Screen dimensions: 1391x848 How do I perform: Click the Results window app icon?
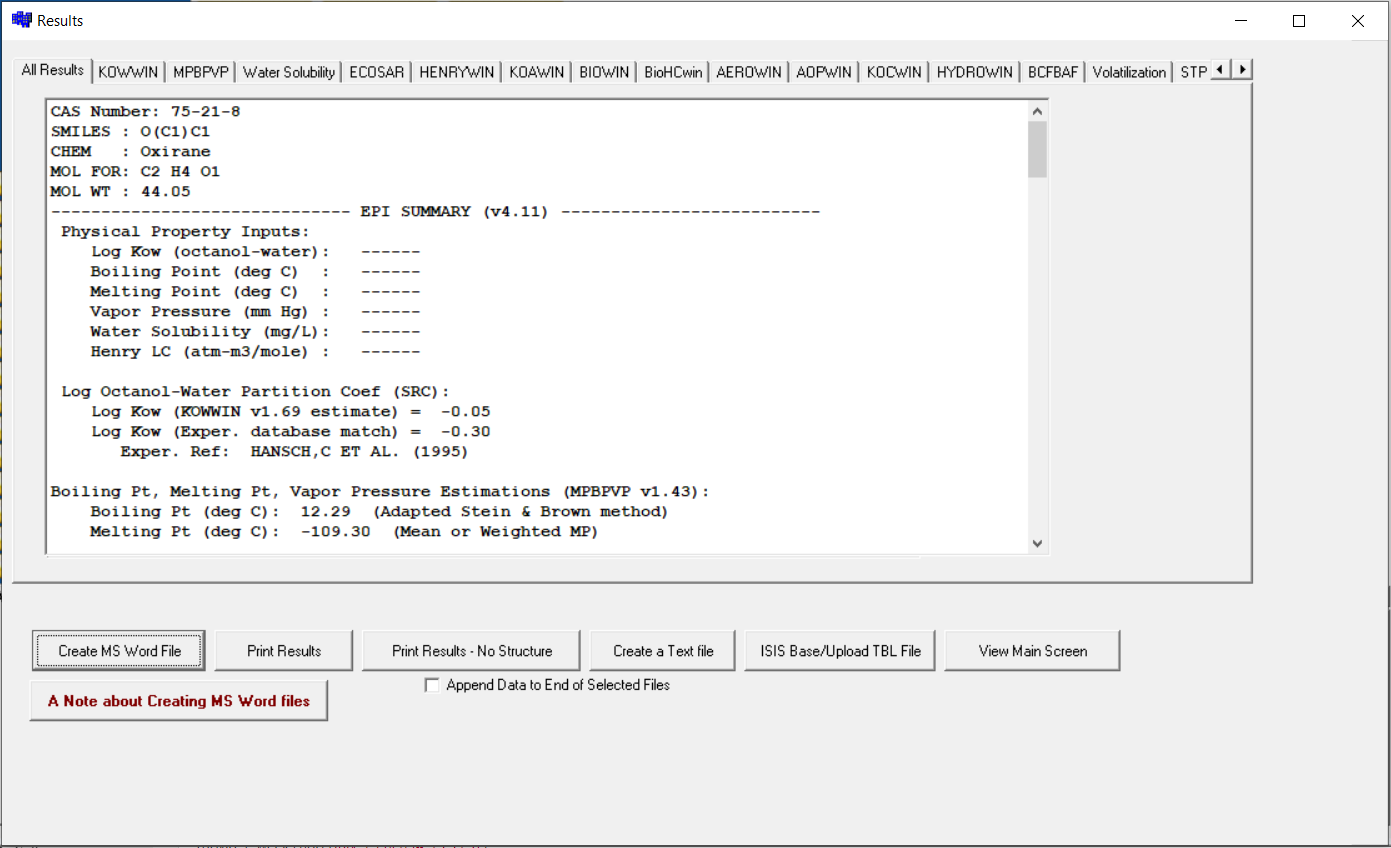pyautogui.click(x=21, y=20)
